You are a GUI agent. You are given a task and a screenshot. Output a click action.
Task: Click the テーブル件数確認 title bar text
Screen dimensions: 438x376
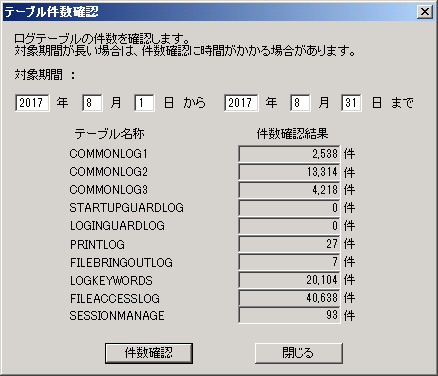[51, 12]
